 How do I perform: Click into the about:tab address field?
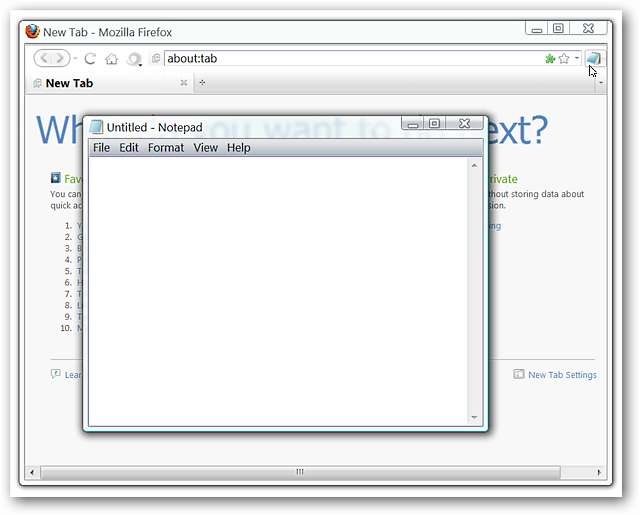pyautogui.click(x=354, y=59)
